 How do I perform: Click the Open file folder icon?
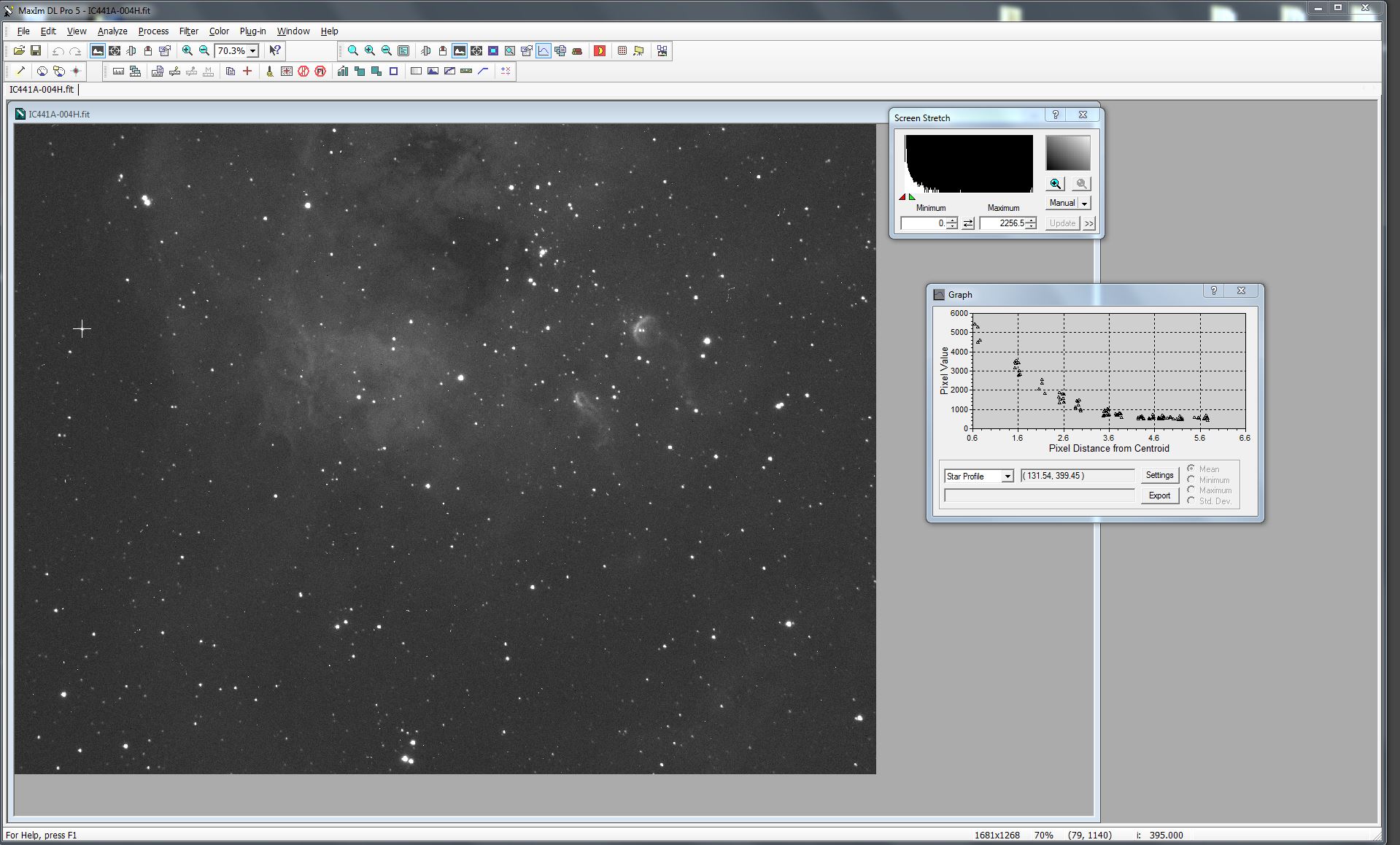point(19,51)
